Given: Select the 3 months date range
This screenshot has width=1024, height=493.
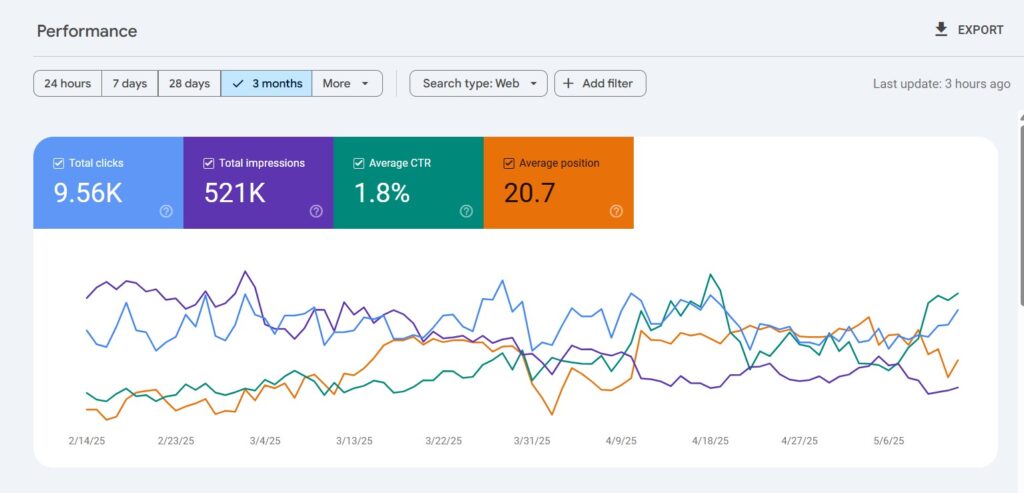Looking at the screenshot, I should click(266, 84).
